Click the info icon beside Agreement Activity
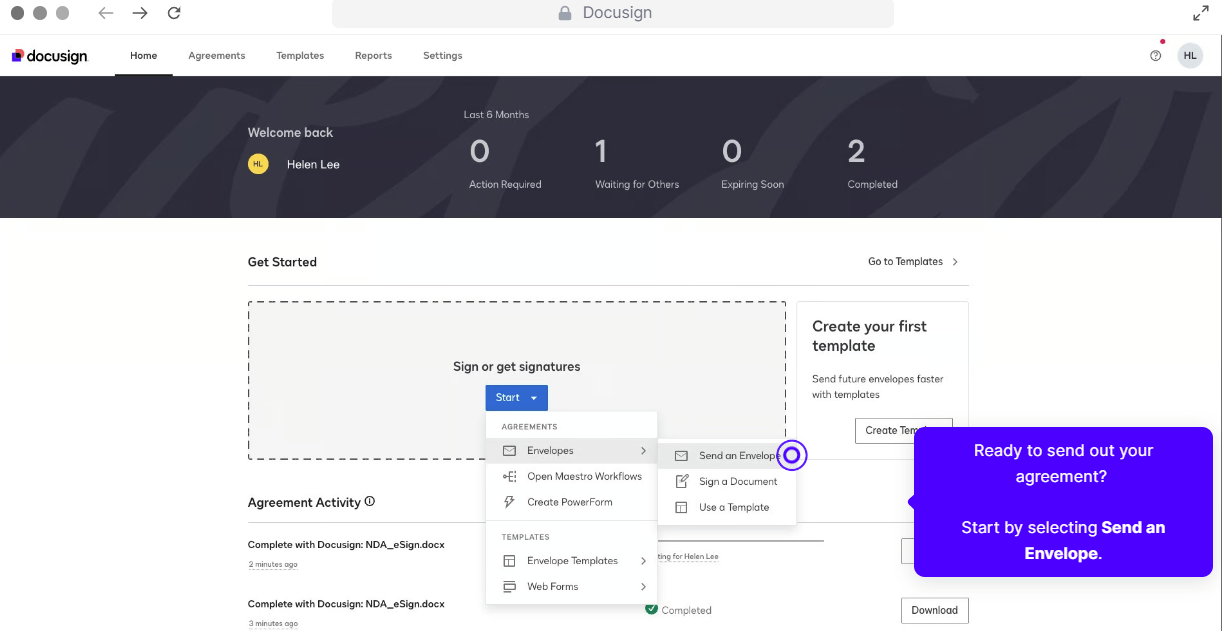1222x631 pixels. point(370,502)
